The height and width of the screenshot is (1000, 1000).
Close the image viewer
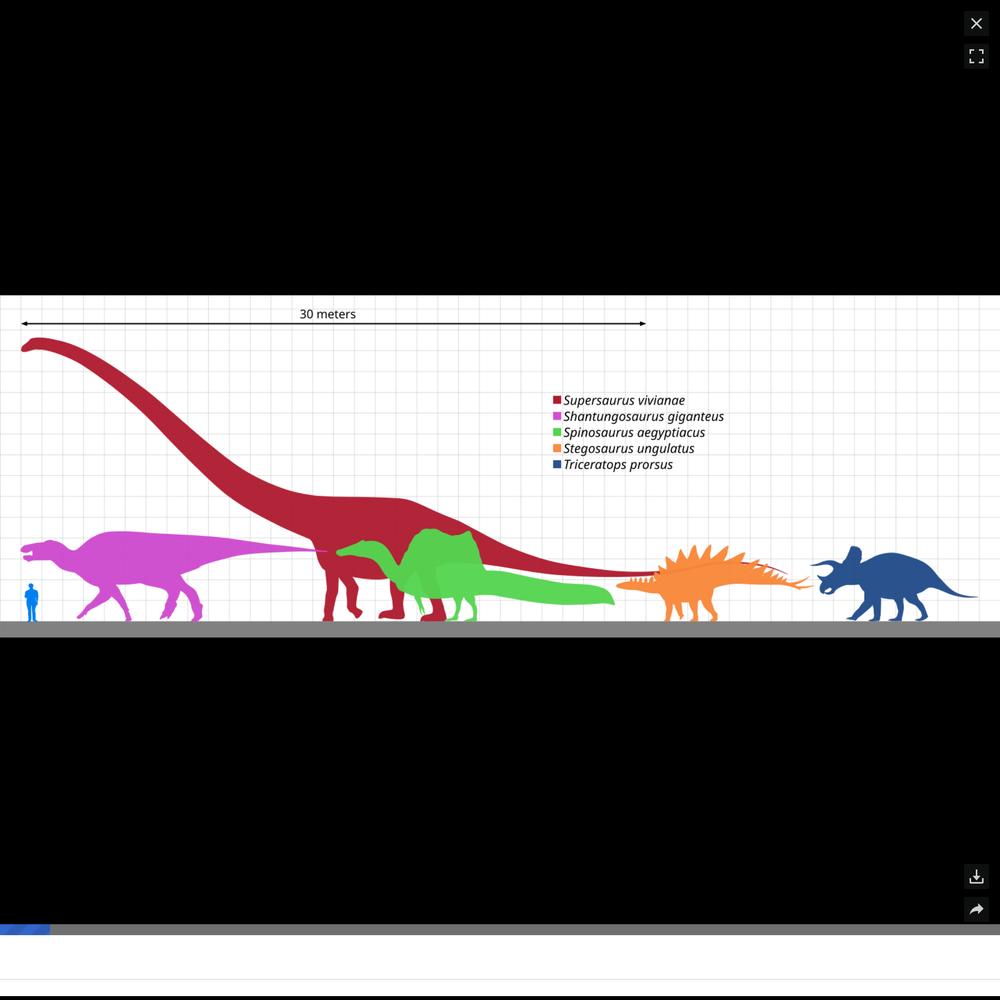coord(976,24)
